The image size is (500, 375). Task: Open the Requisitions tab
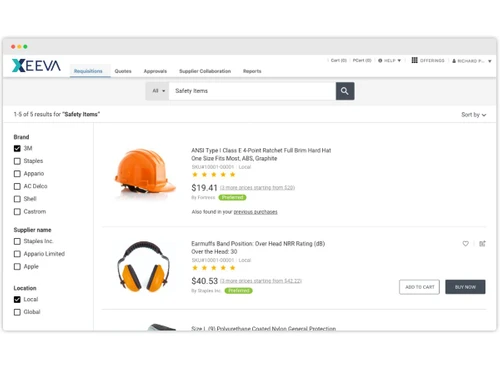[x=88, y=71]
